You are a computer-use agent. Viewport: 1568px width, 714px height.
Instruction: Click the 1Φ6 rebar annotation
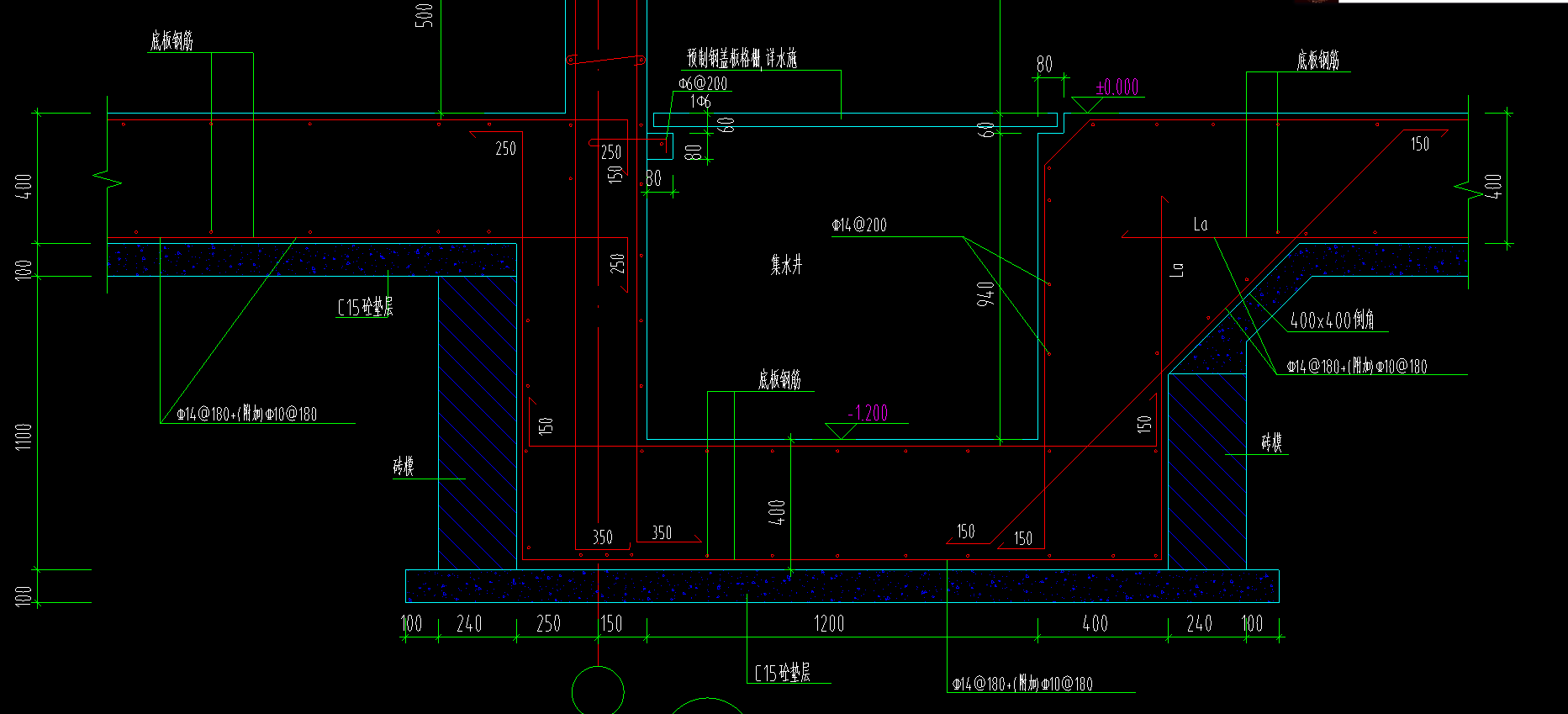[x=700, y=102]
